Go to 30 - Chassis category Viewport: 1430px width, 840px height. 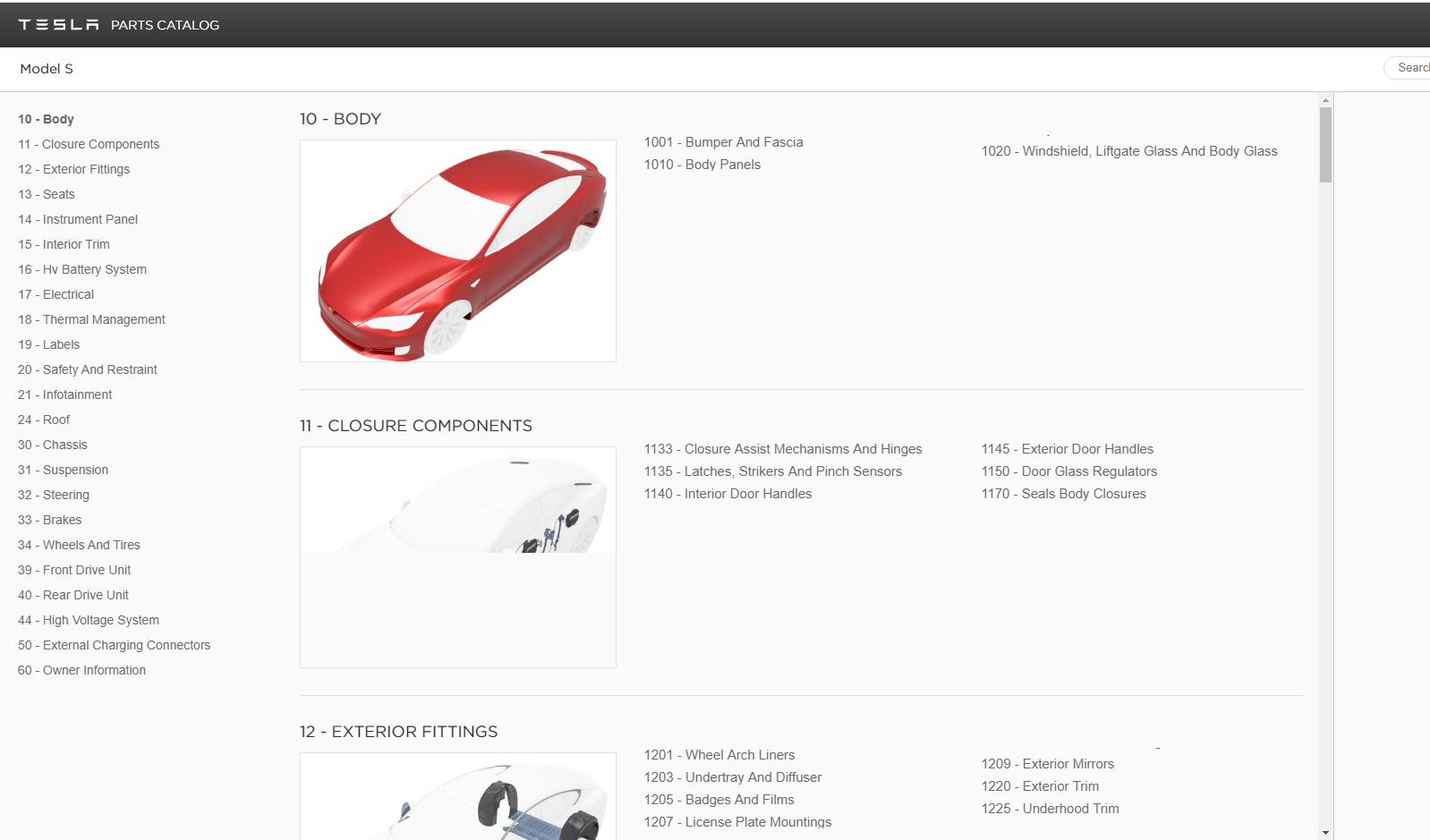point(53,445)
